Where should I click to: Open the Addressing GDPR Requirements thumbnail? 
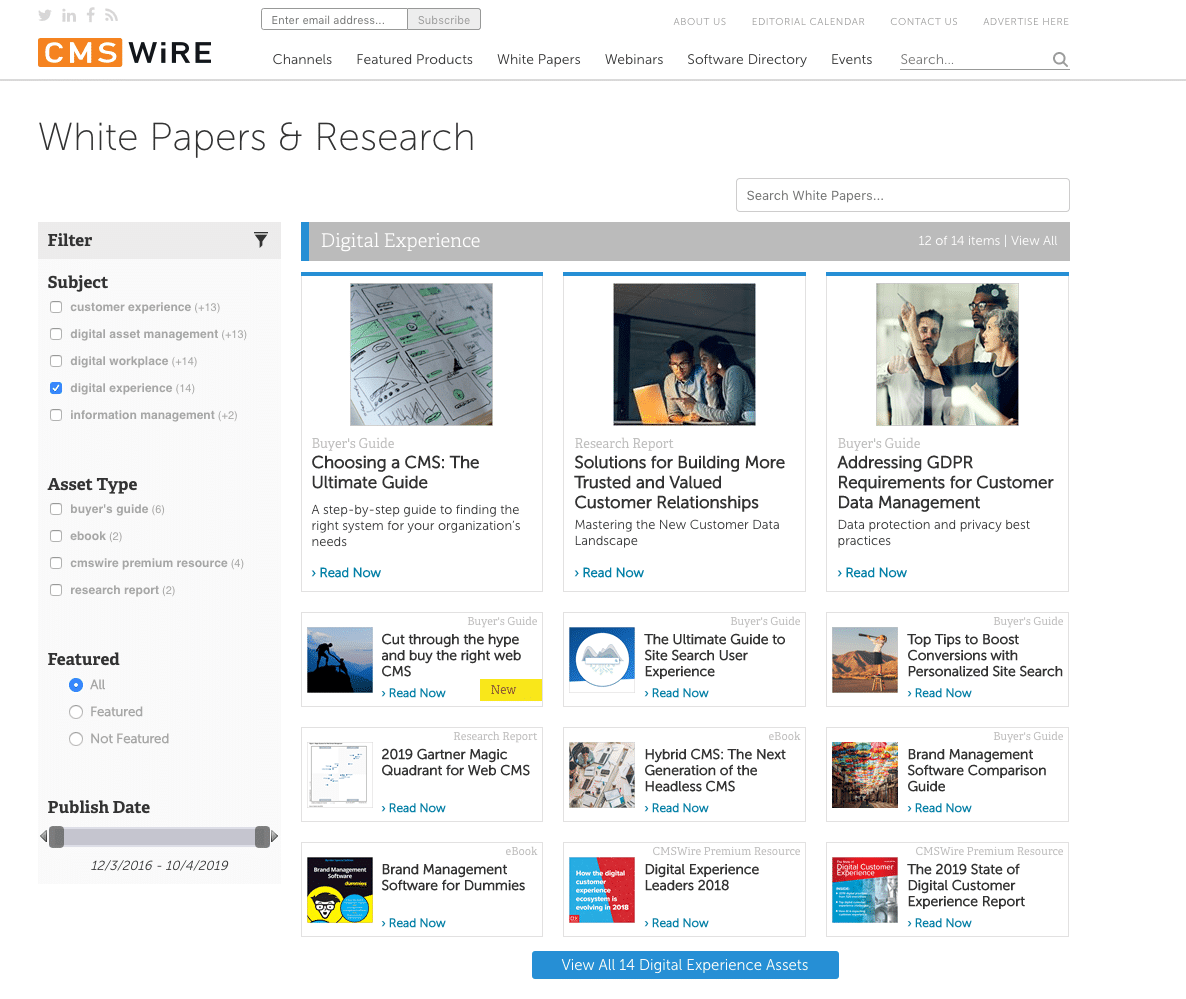point(947,355)
